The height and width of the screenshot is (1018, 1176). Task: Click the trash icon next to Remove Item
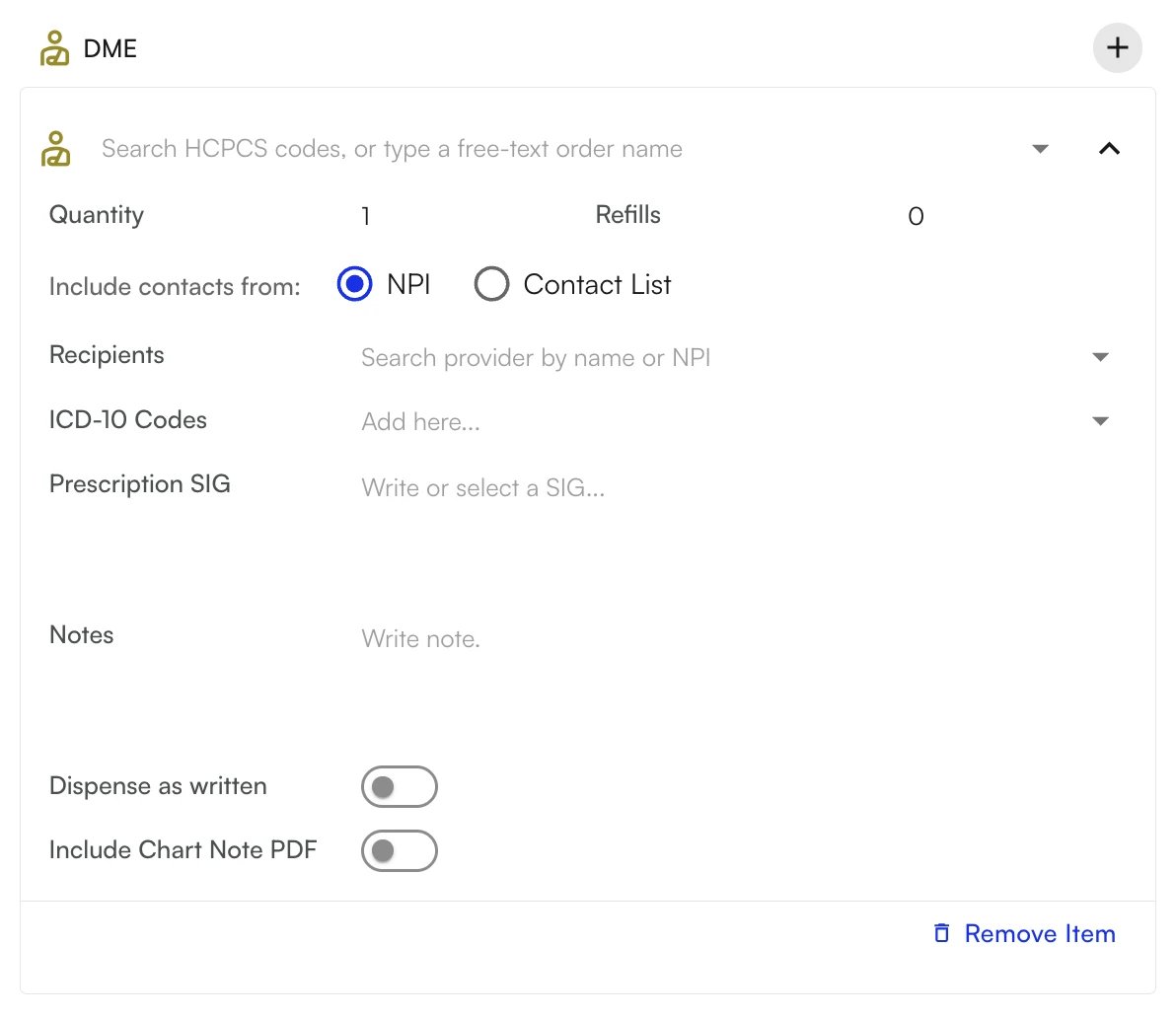point(941,932)
